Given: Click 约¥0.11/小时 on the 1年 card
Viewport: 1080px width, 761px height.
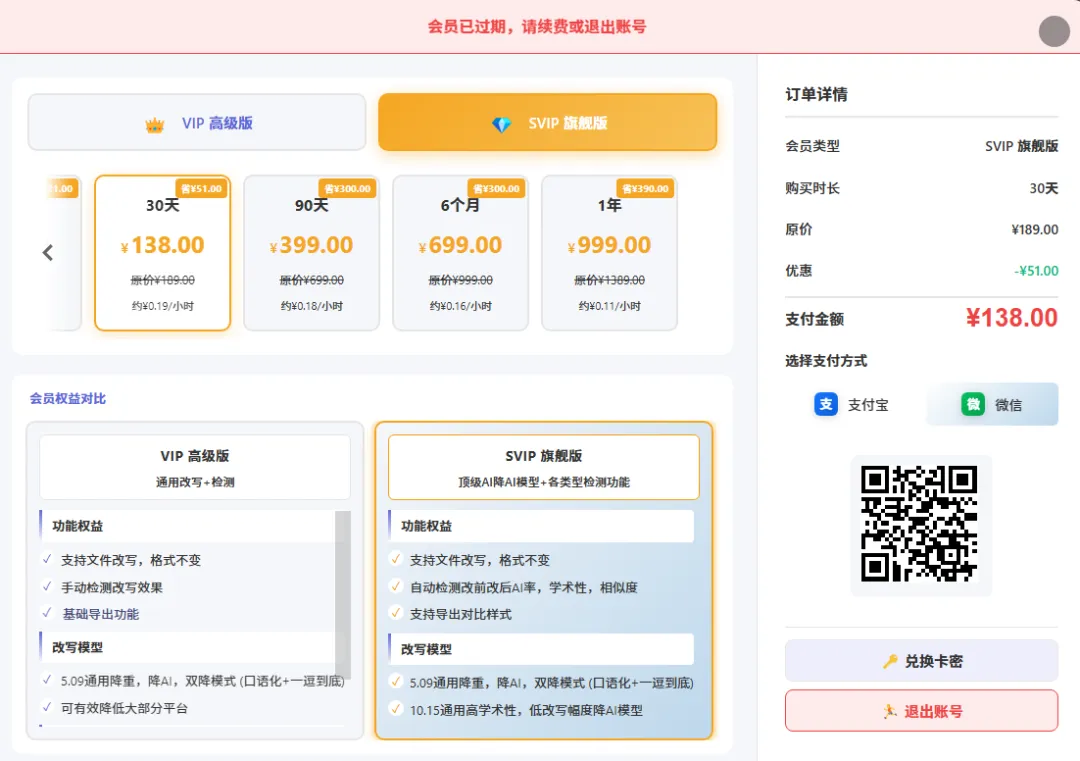Looking at the screenshot, I should pos(610,306).
